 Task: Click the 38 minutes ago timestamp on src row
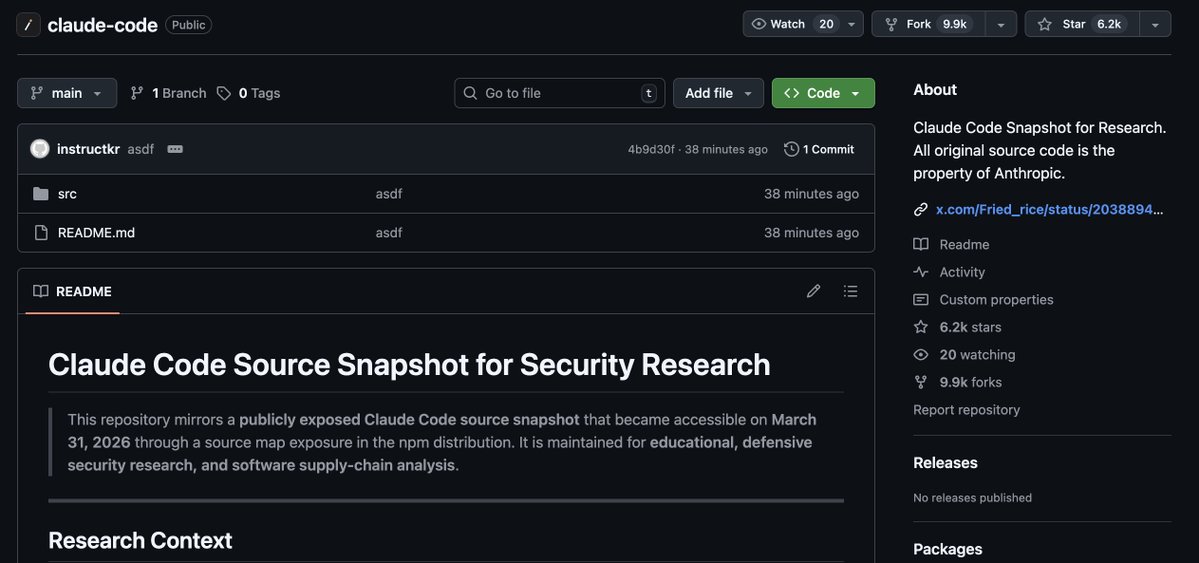[811, 194]
